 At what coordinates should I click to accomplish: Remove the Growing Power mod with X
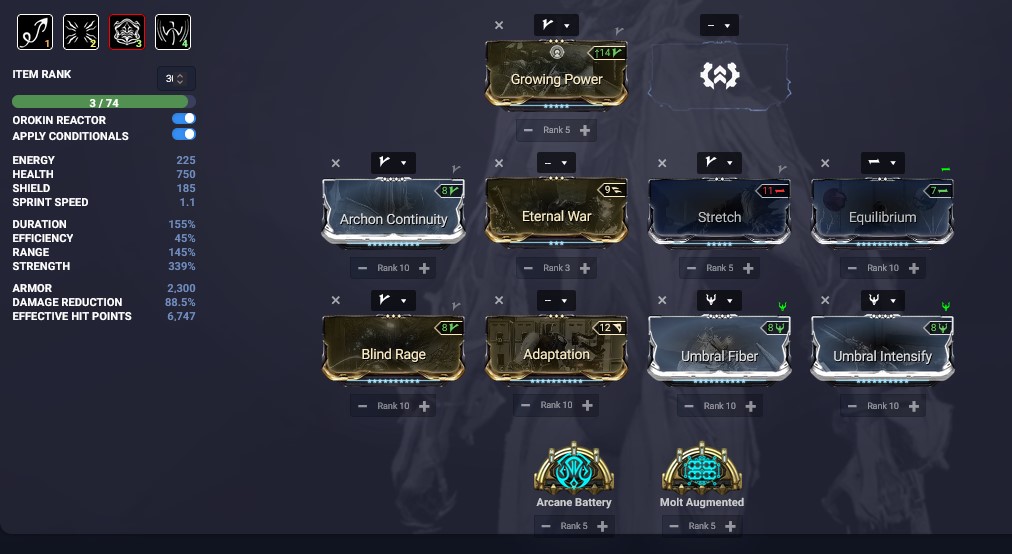coord(499,25)
